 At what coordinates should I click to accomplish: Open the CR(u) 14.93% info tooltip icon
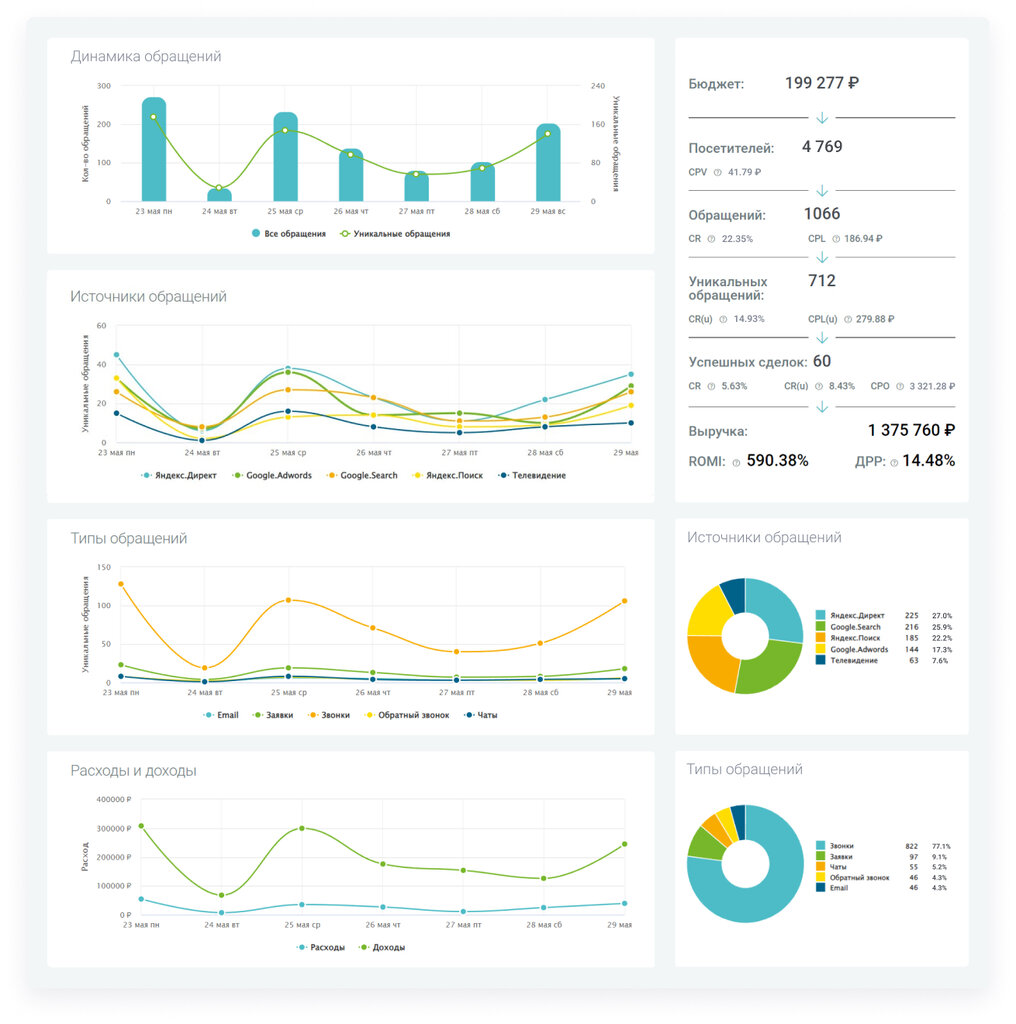pyautogui.click(x=723, y=319)
